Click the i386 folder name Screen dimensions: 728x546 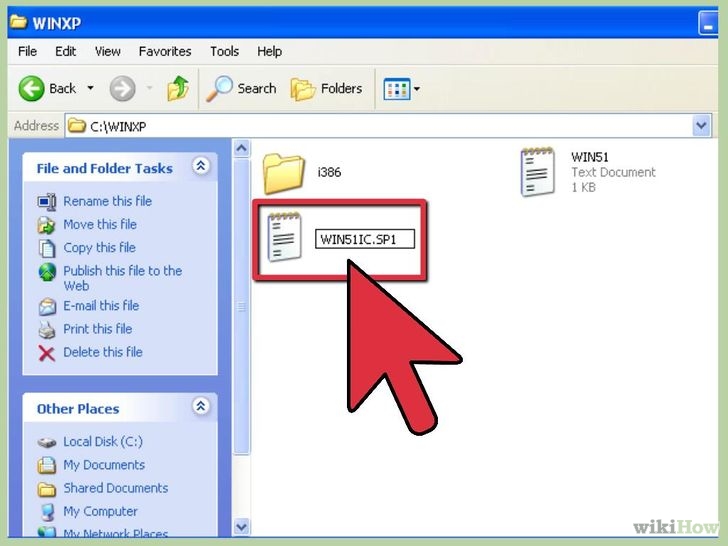click(x=329, y=172)
